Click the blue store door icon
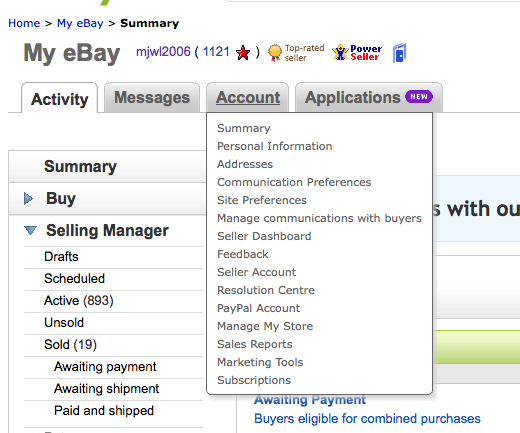The height and width of the screenshot is (433, 520). click(399, 53)
